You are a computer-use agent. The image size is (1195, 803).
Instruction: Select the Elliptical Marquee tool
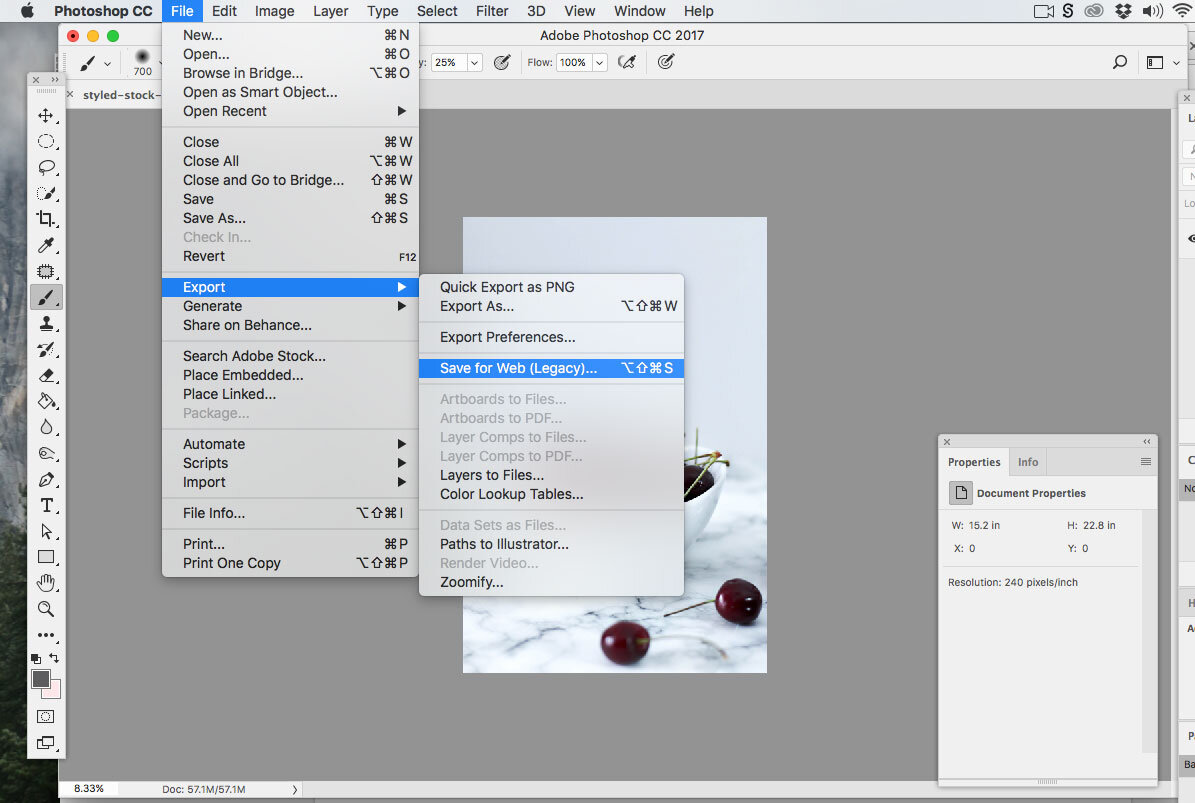(46, 142)
